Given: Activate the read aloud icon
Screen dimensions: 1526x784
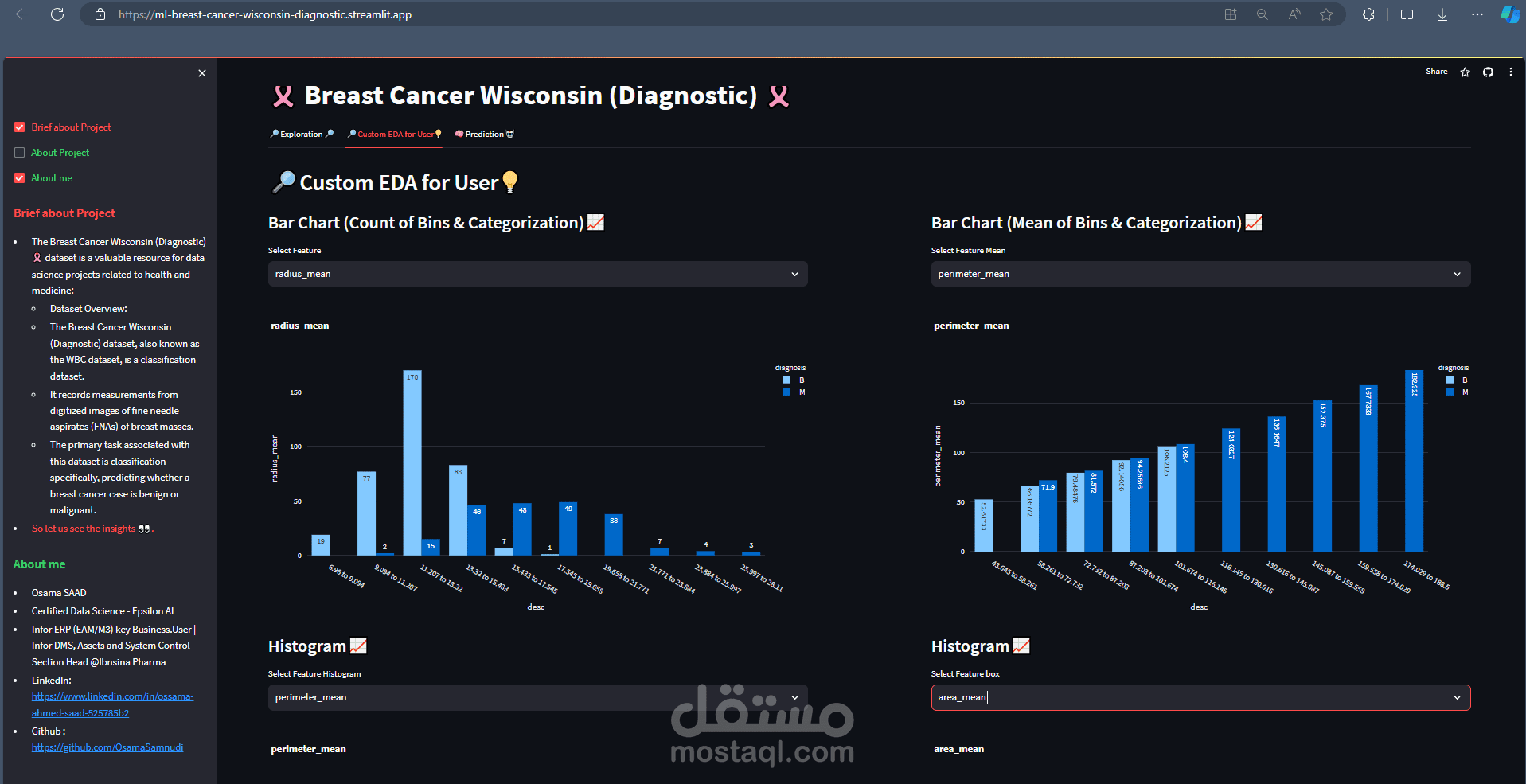Looking at the screenshot, I should pos(1294,14).
